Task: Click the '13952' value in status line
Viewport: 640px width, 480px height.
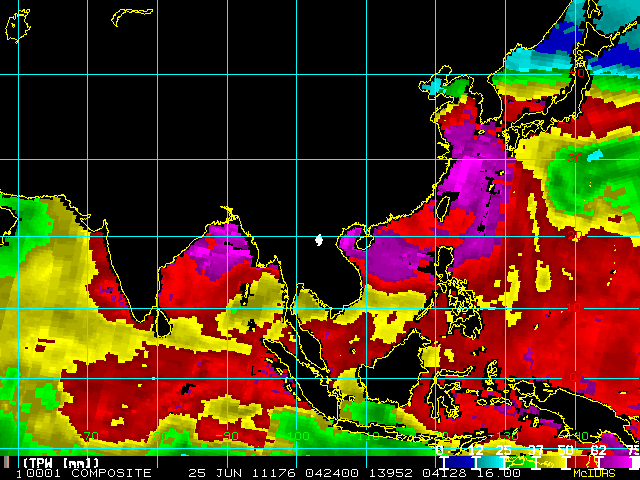Action: pos(391,473)
